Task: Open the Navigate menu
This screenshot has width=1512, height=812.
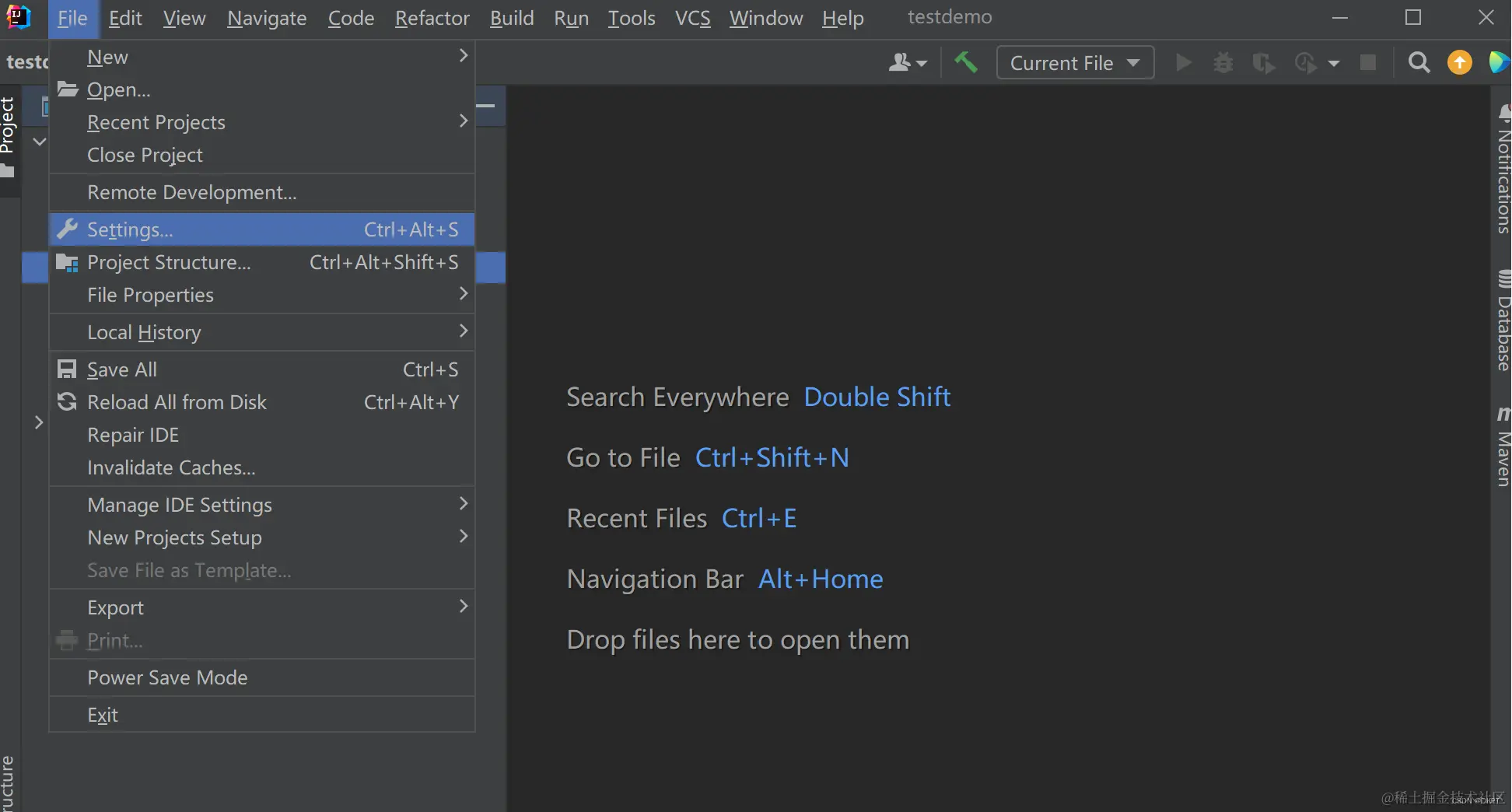Action: click(x=267, y=18)
